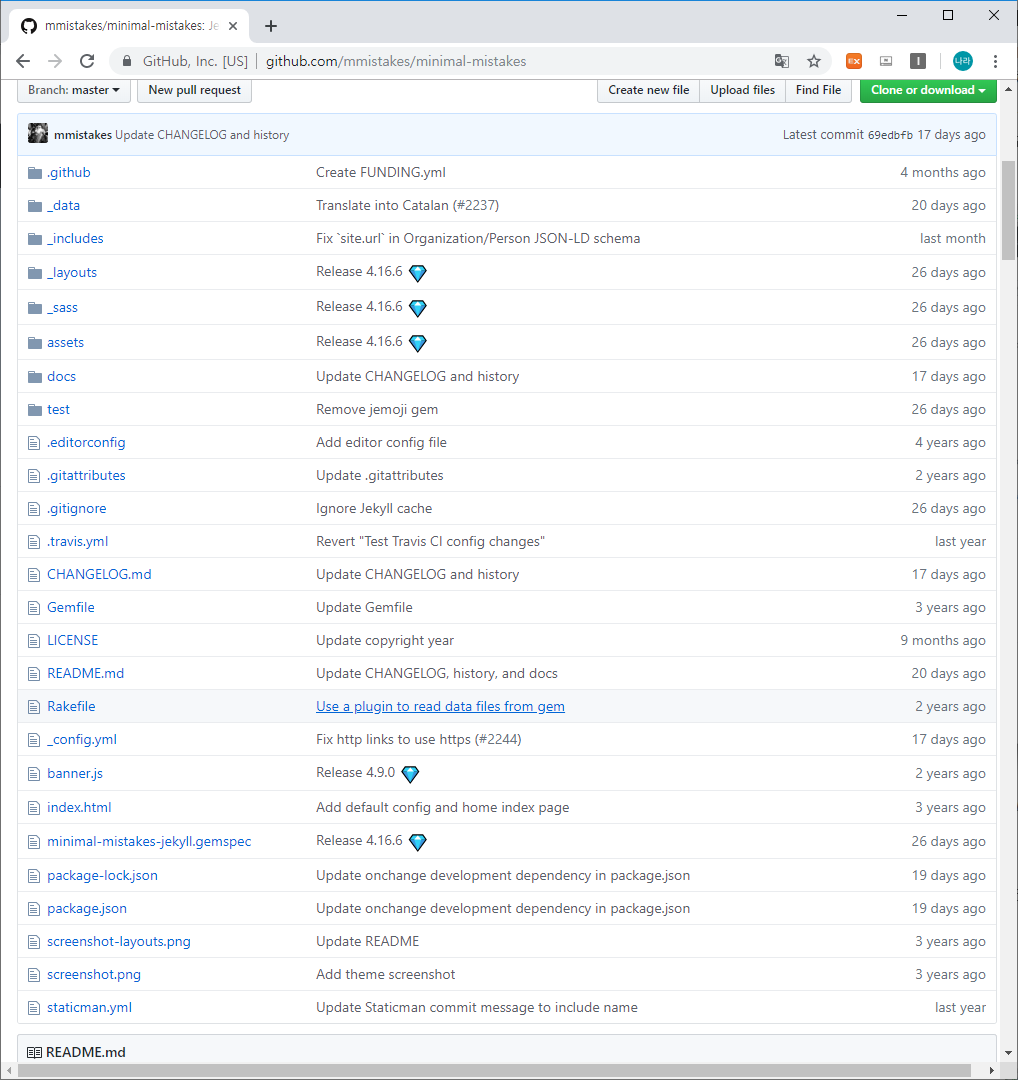Click Find File button
This screenshot has width=1018, height=1080.
point(818,90)
